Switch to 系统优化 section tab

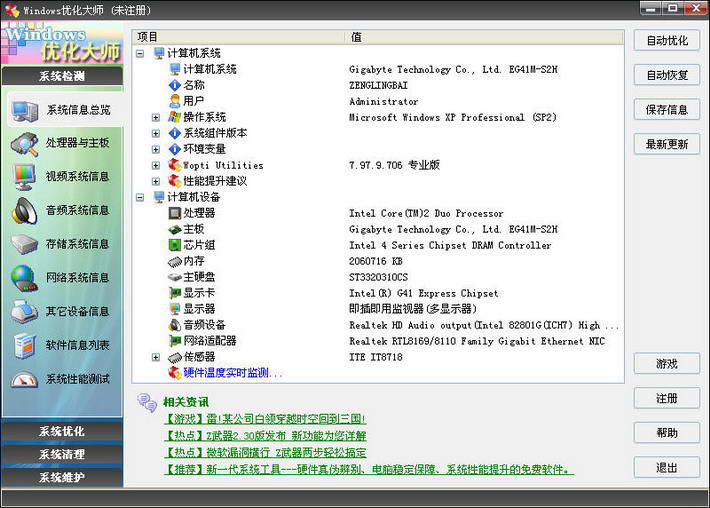coord(62,432)
